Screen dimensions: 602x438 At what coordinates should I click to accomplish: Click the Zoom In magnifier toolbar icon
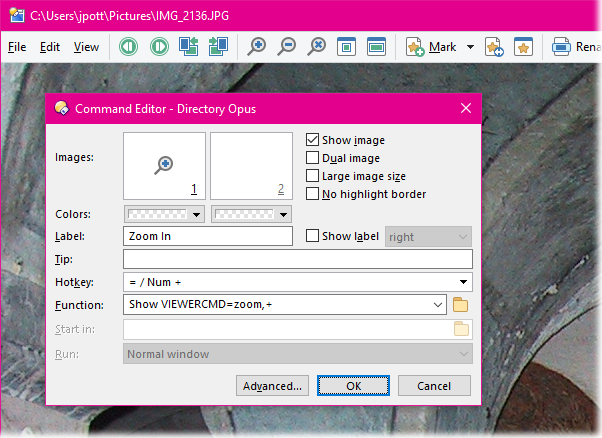[x=256, y=47]
